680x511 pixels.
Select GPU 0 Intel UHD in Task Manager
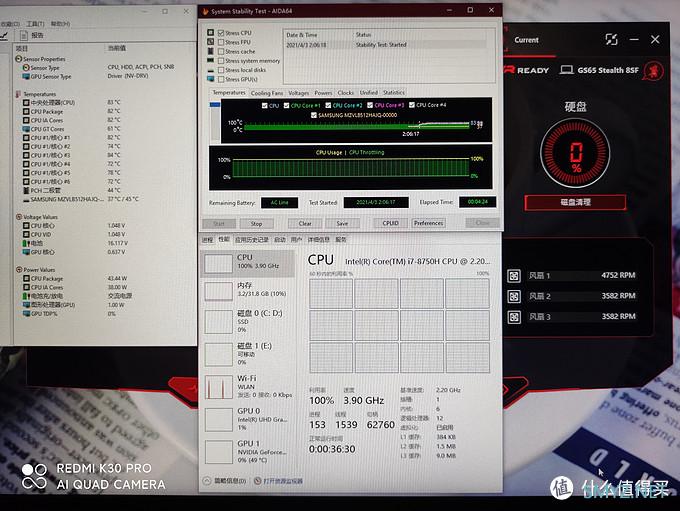click(248, 419)
